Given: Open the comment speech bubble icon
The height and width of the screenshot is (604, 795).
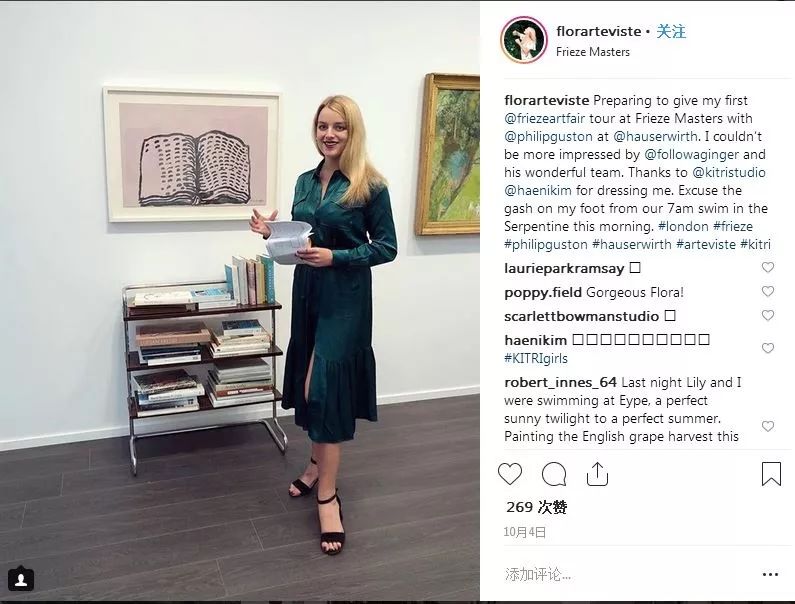Looking at the screenshot, I should tap(554, 474).
